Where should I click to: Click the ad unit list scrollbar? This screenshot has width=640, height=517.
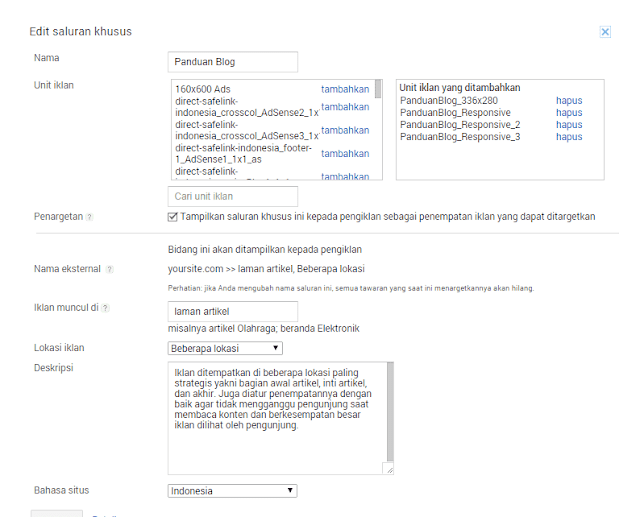tap(378, 130)
